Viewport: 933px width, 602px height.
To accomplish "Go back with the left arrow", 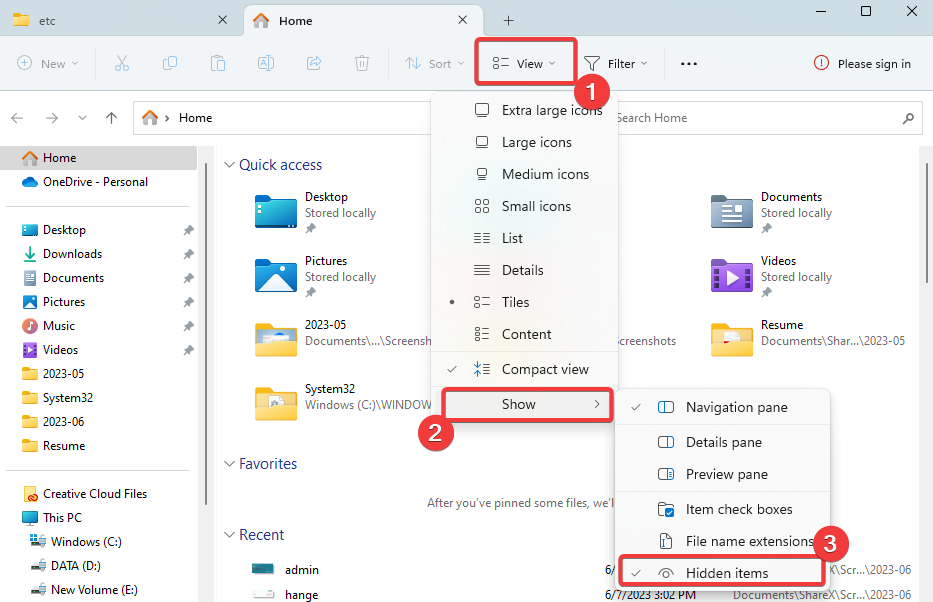I will [x=17, y=118].
